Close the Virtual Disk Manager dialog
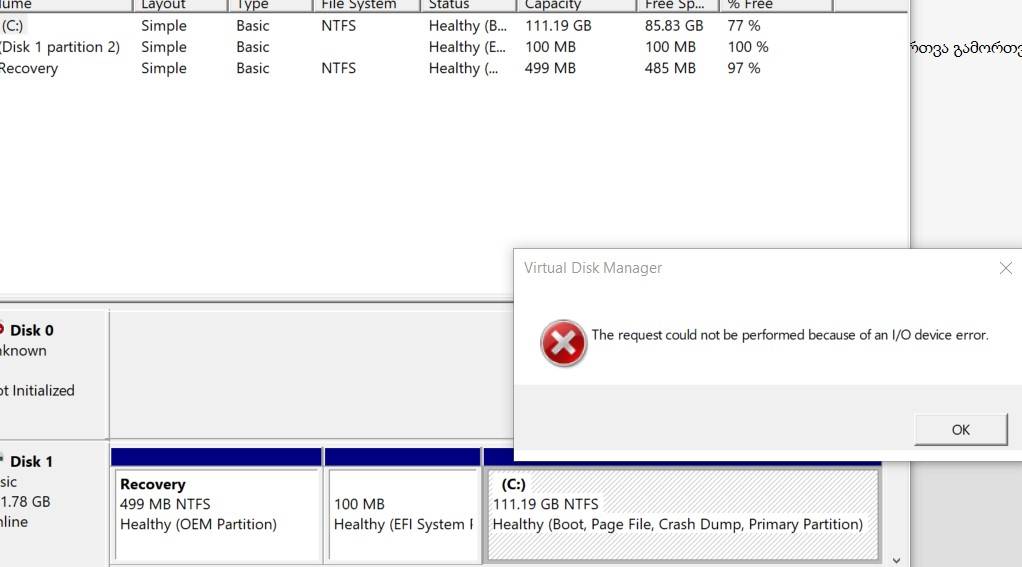 [x=1006, y=268]
